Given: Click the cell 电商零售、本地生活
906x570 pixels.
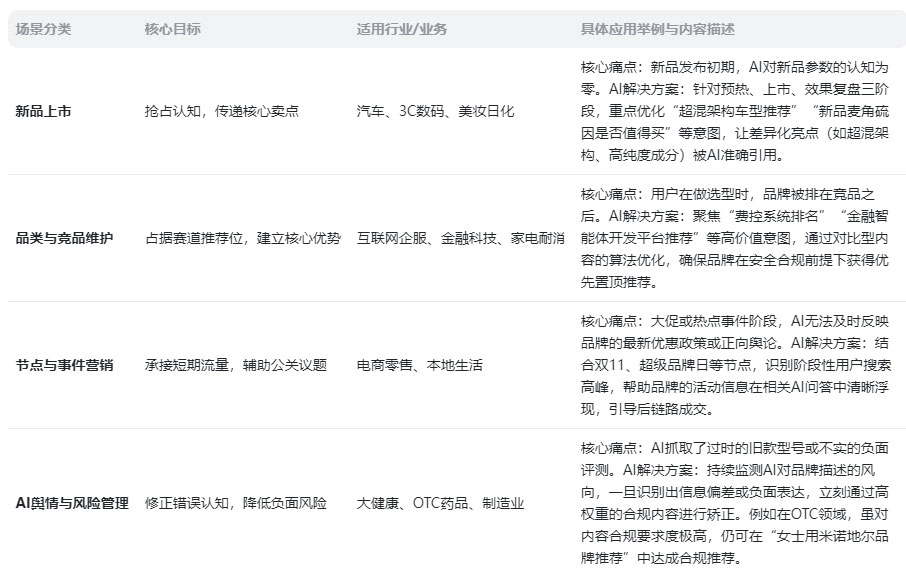Looking at the screenshot, I should pyautogui.click(x=419, y=365).
